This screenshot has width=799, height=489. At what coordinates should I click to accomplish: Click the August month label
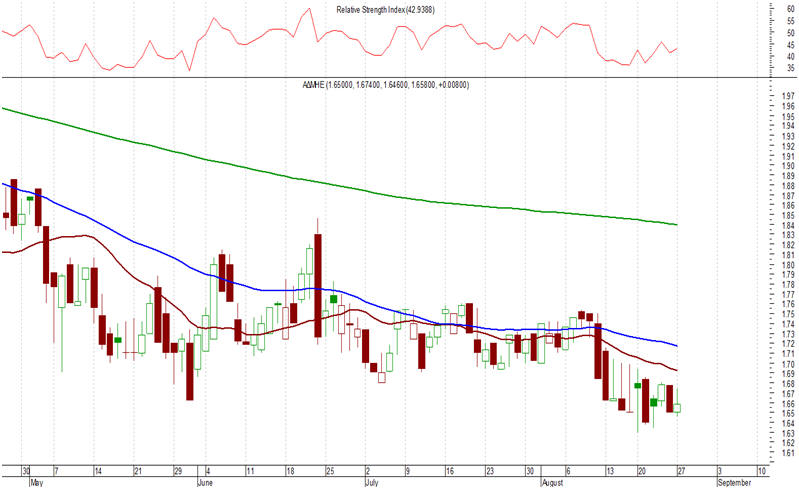coord(552,482)
